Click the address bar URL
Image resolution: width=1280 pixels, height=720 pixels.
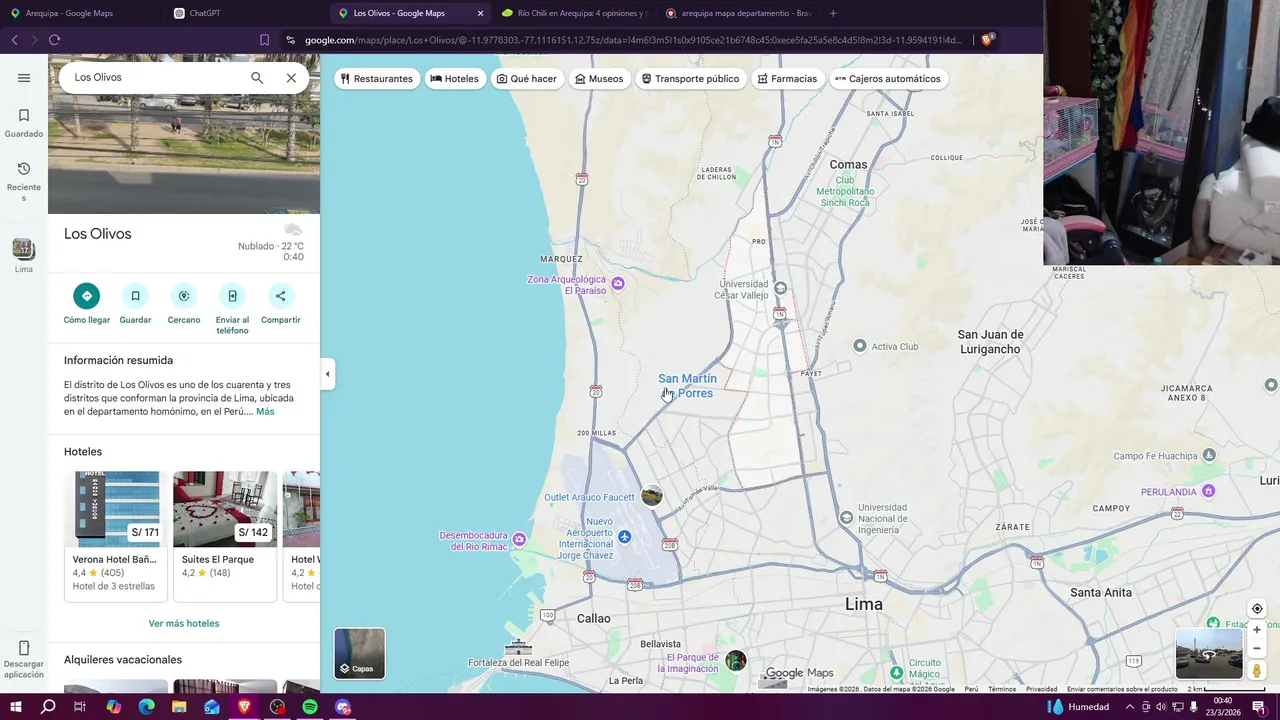pos(633,40)
